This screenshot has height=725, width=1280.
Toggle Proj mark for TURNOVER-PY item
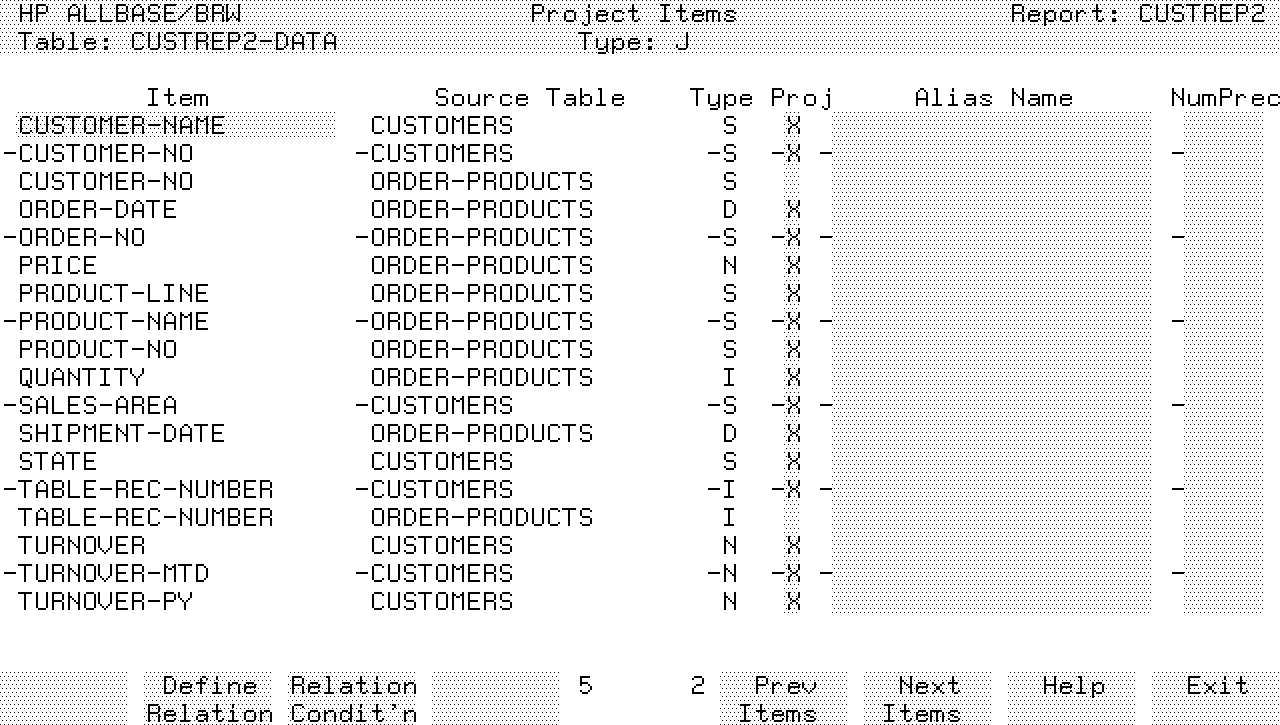[x=793, y=602]
